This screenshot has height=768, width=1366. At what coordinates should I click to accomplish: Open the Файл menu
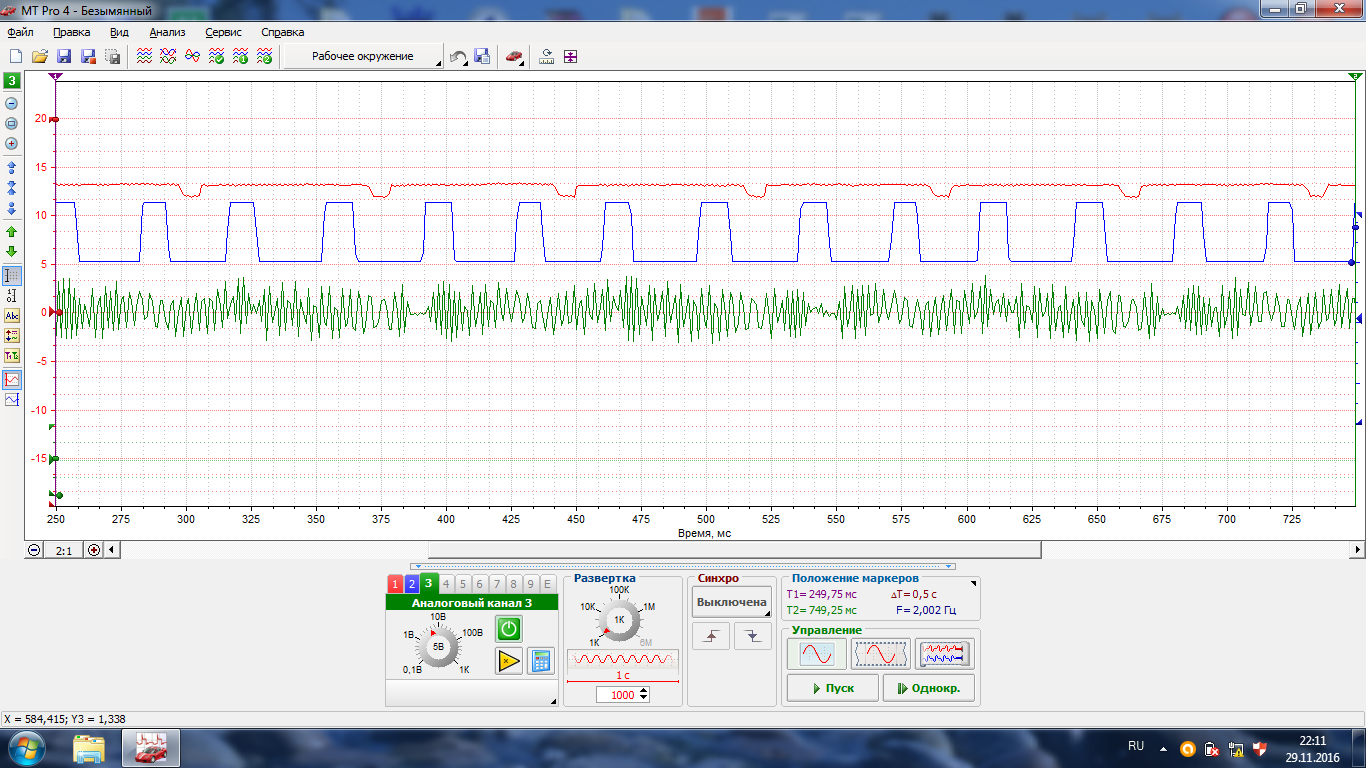tap(20, 32)
